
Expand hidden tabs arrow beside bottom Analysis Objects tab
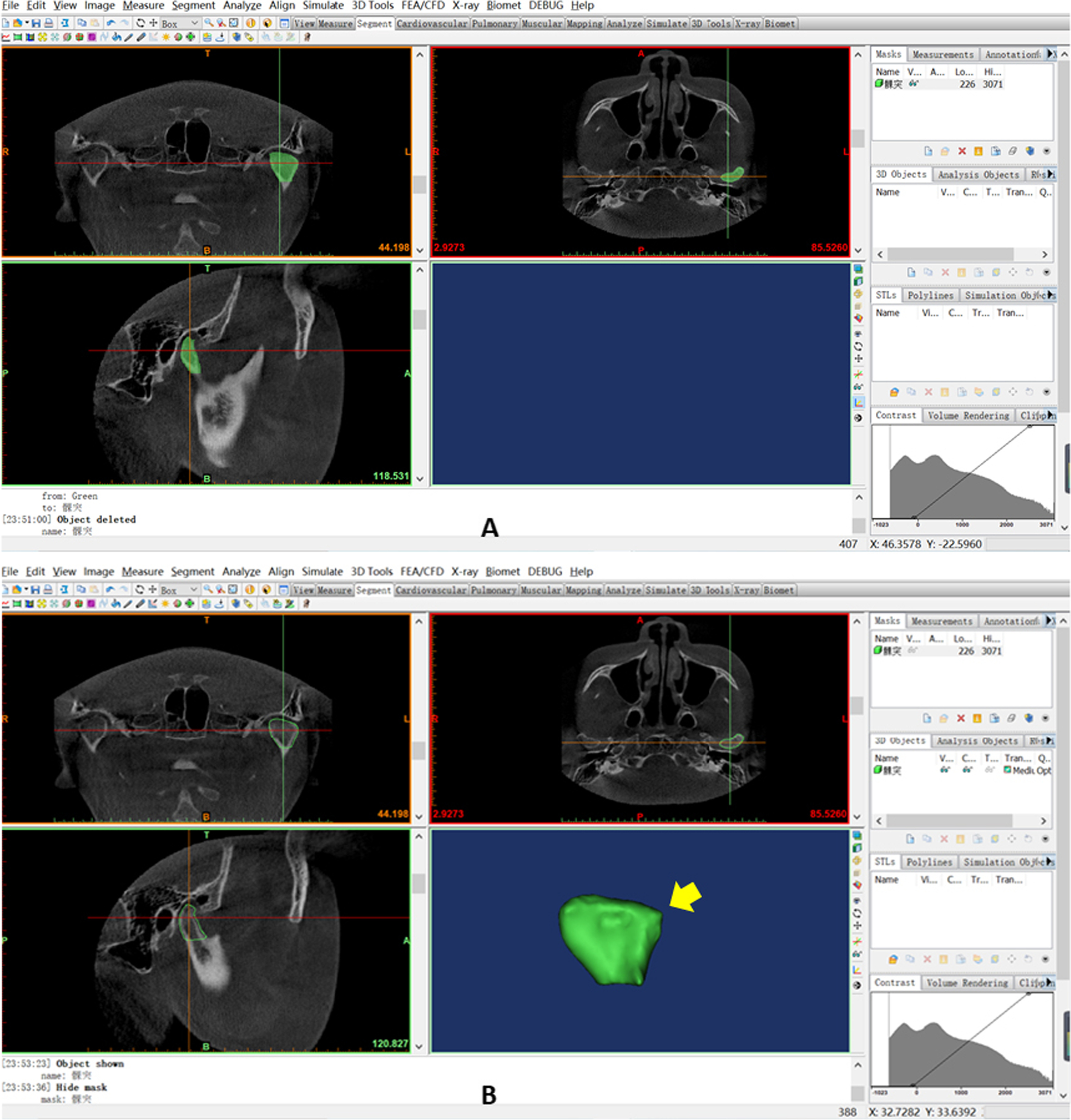pyautogui.click(x=1050, y=741)
